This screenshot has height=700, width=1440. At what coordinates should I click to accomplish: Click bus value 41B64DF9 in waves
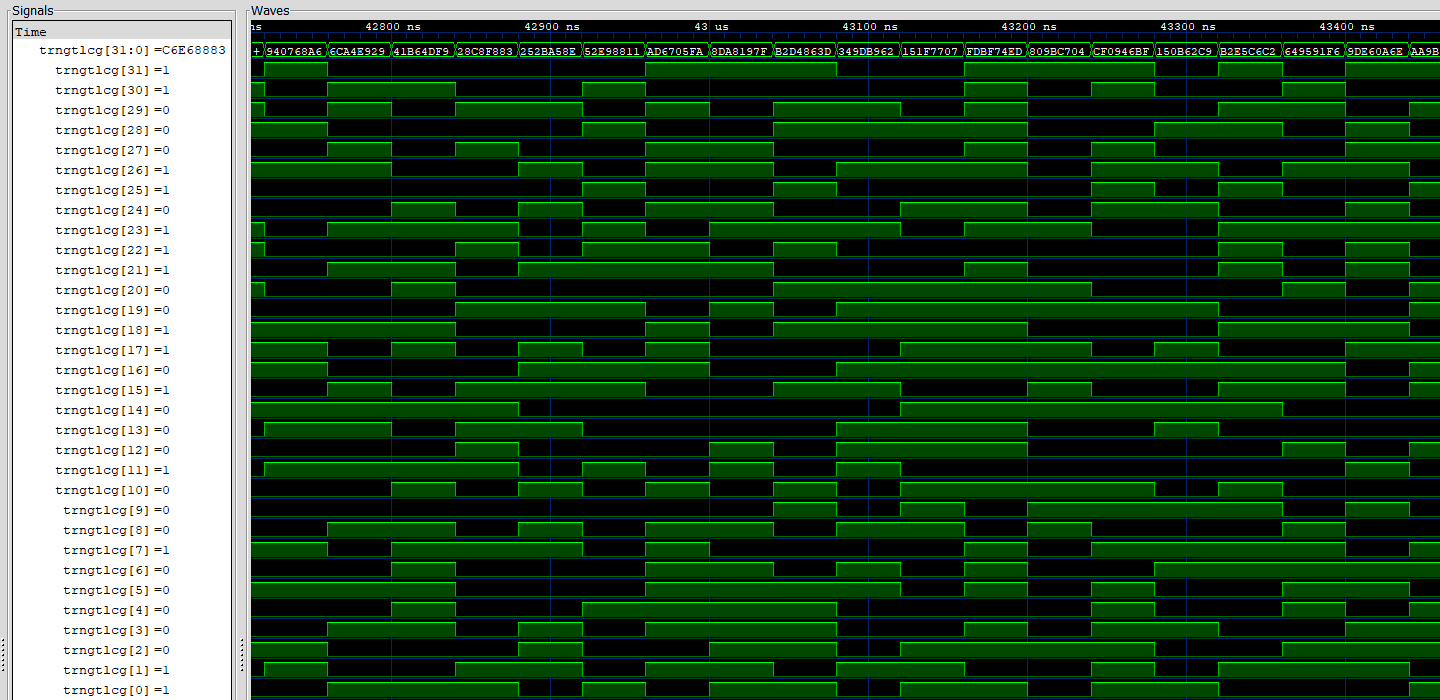pyautogui.click(x=422, y=50)
